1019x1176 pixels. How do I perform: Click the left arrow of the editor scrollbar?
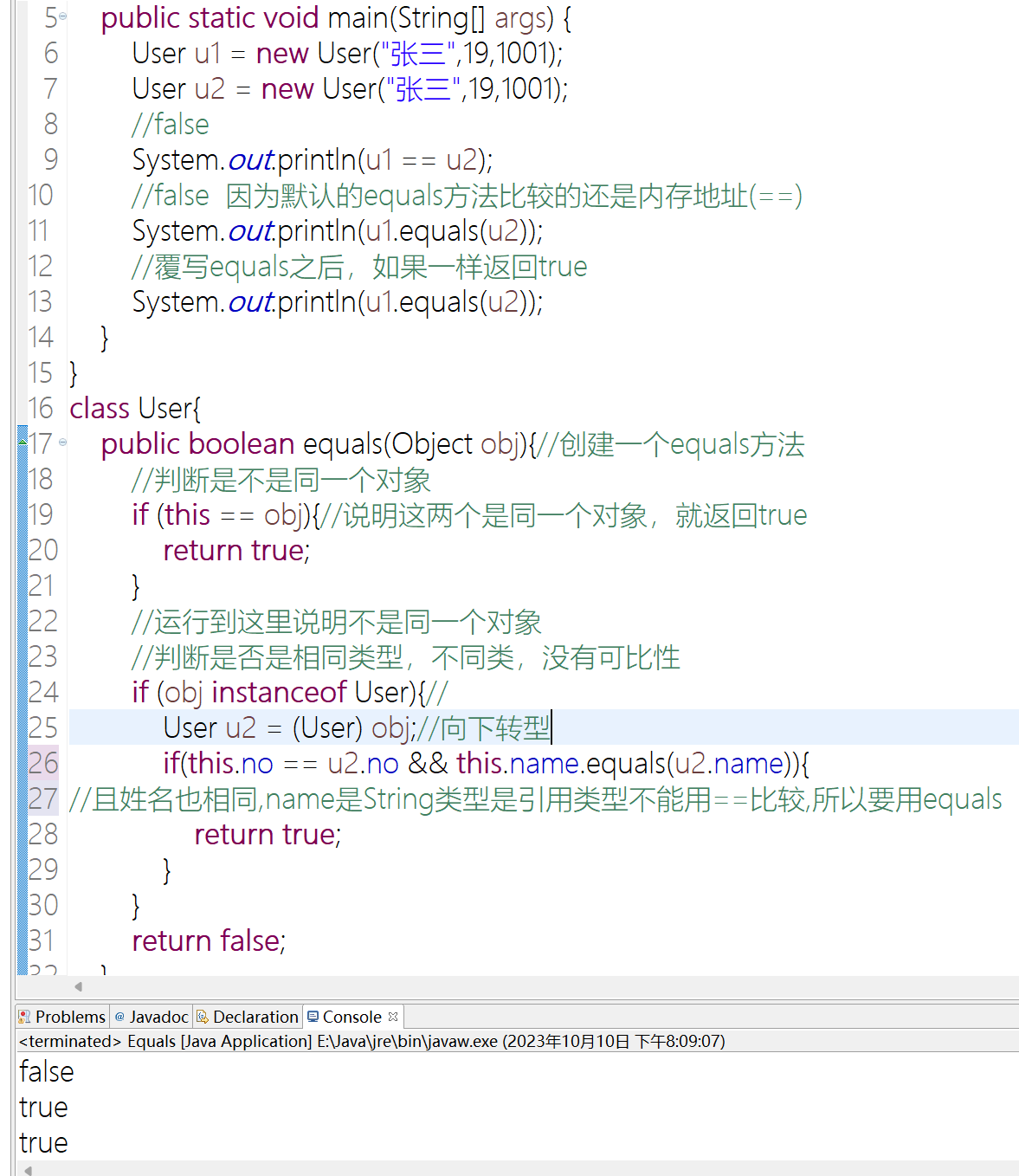click(x=76, y=987)
